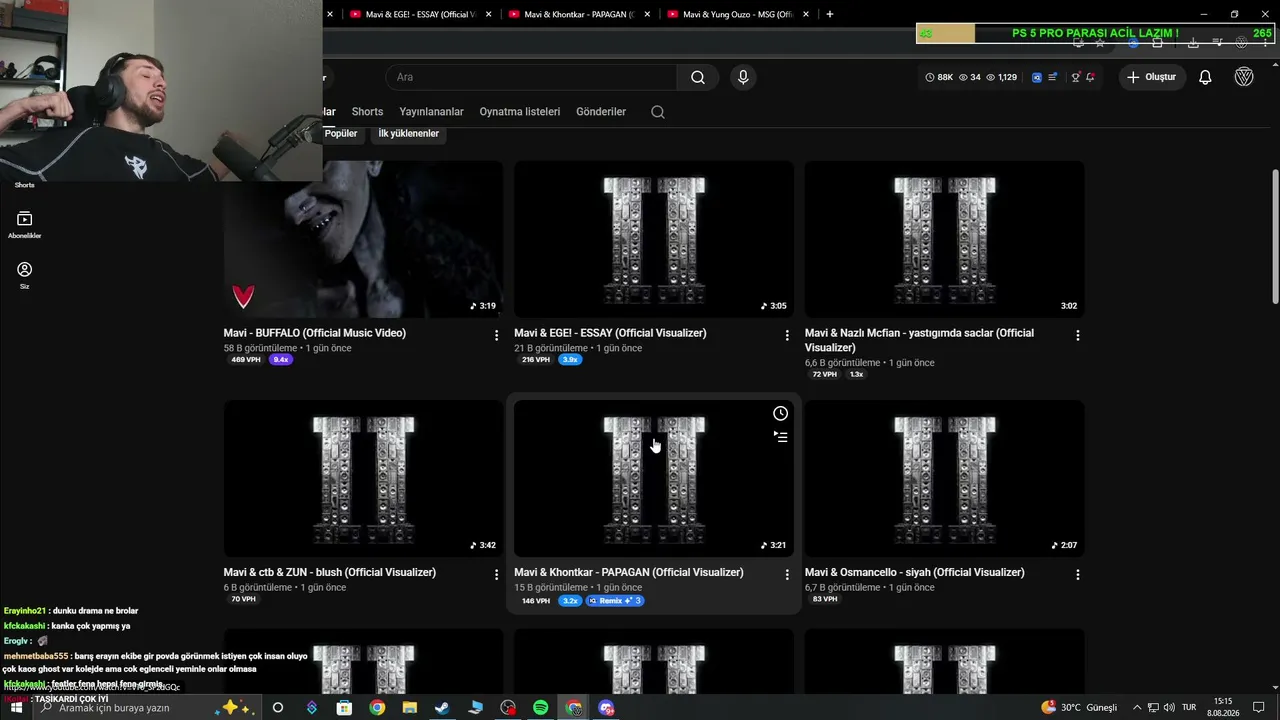Open Microsoft Store from the taskbar
Screen dimensions: 1280x720
[344, 708]
